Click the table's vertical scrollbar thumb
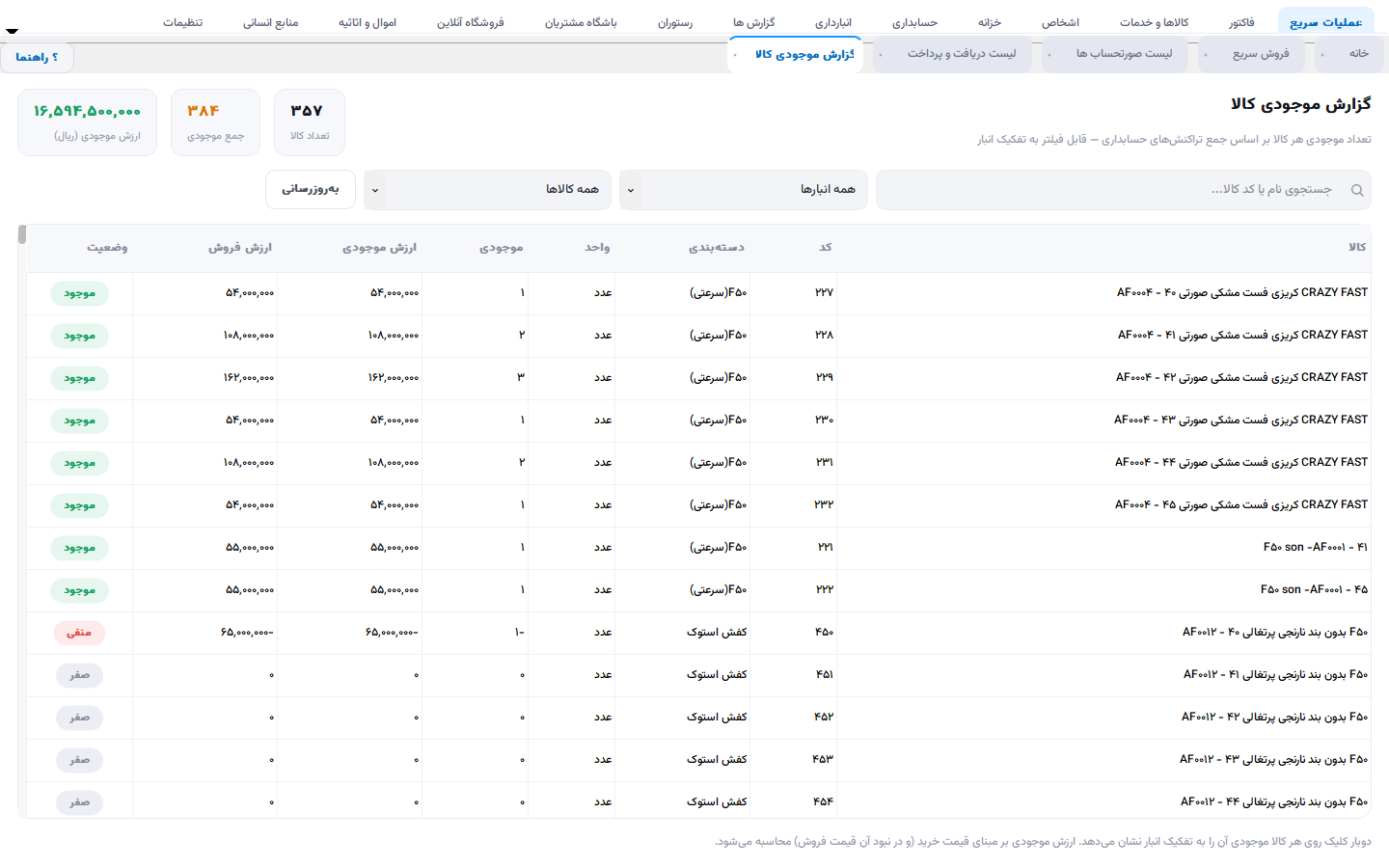The height and width of the screenshot is (868, 1389). coord(22,234)
